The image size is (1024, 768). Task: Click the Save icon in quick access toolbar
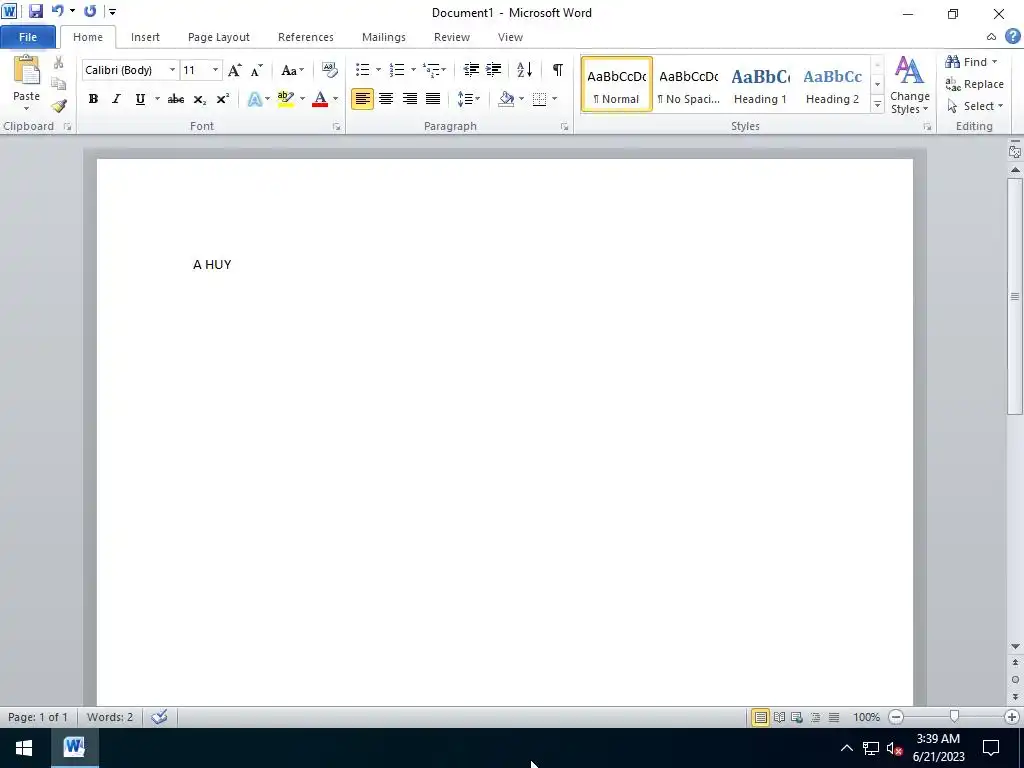pos(35,11)
